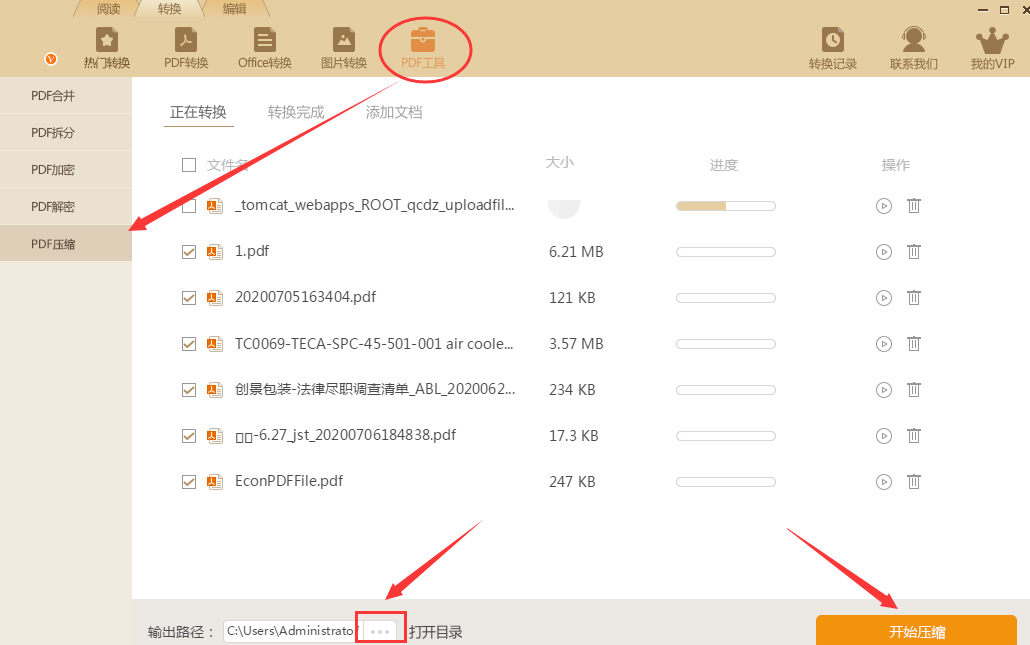Toggle the select-all 文件名 checkbox
The image size is (1030, 645).
click(x=189, y=165)
